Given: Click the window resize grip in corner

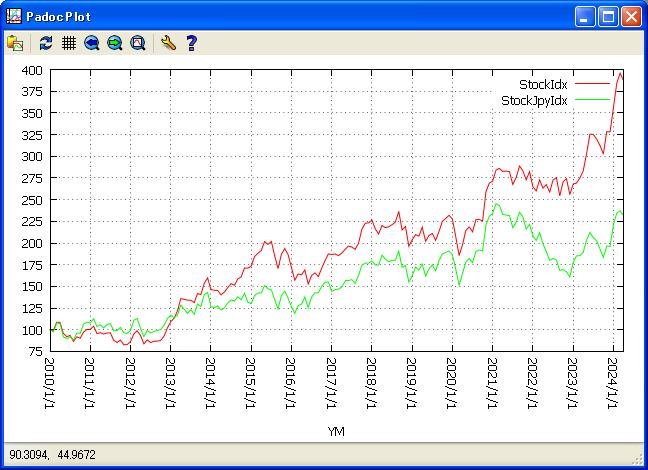Looking at the screenshot, I should (638, 460).
